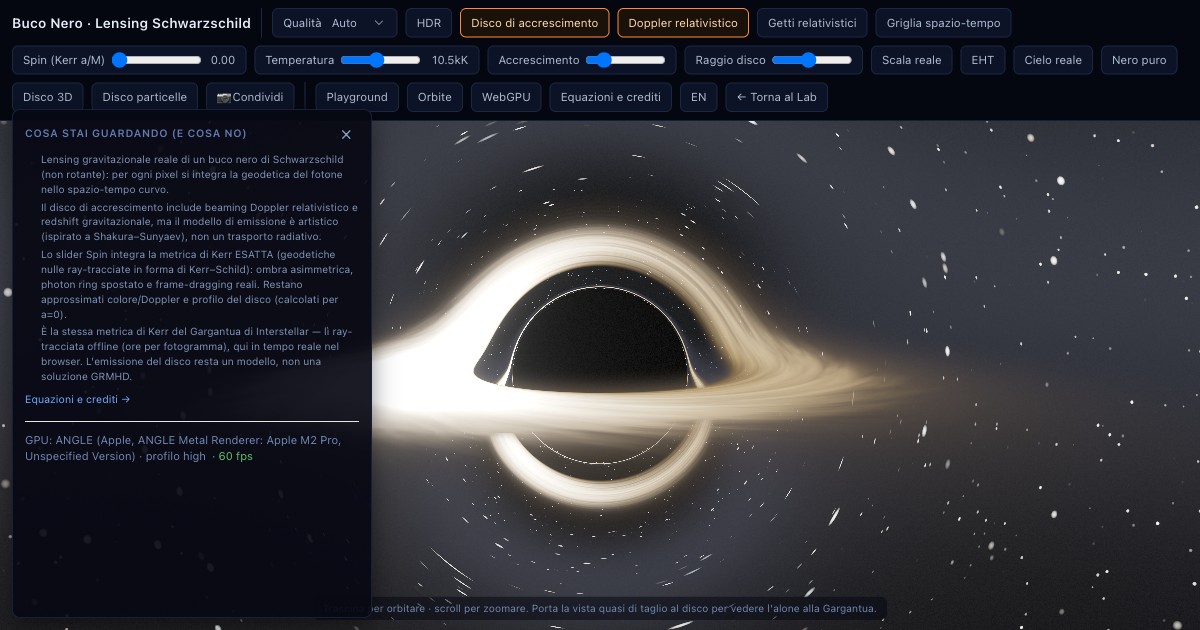Click the Condividi camera button
The image size is (1200, 630).
tap(250, 97)
